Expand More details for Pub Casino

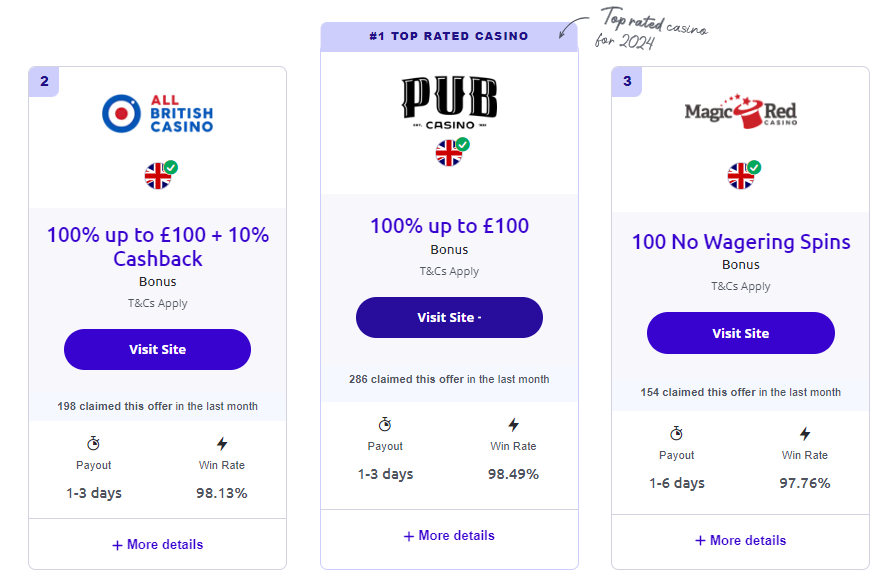(x=449, y=536)
